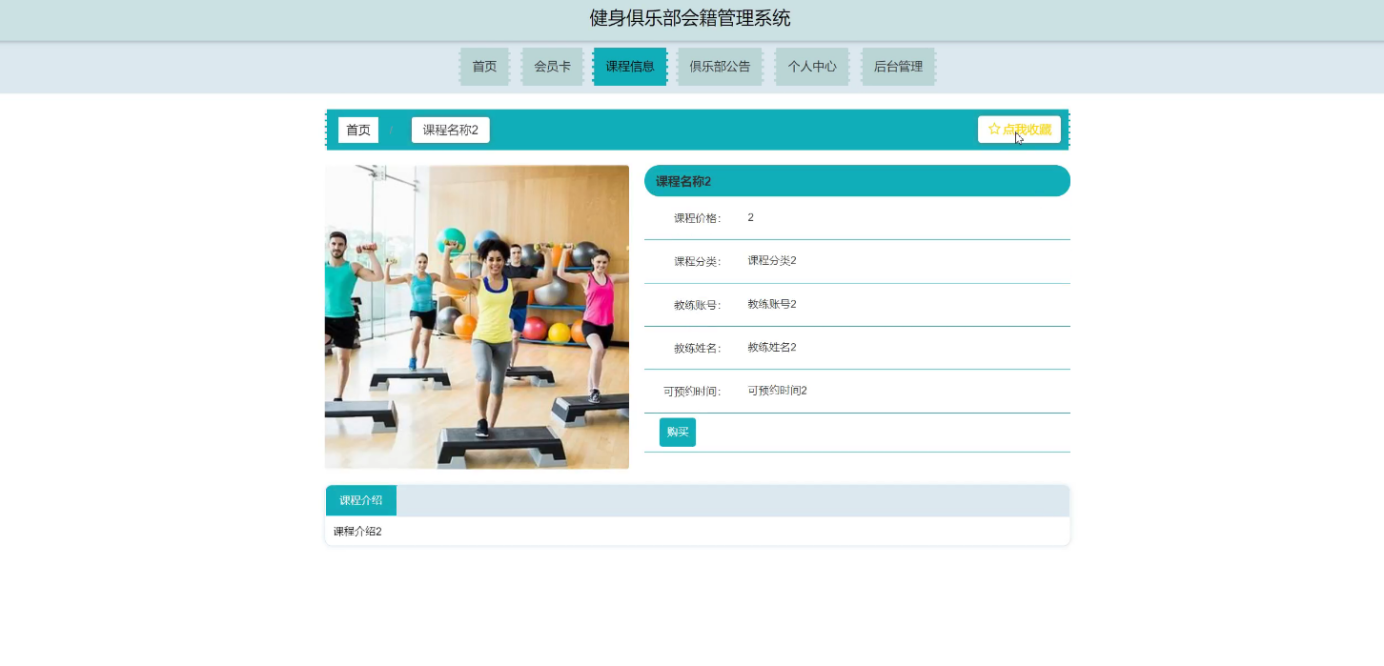Open the 会员卡 navigation tab
This screenshot has width=1384, height=666.
click(x=552, y=67)
